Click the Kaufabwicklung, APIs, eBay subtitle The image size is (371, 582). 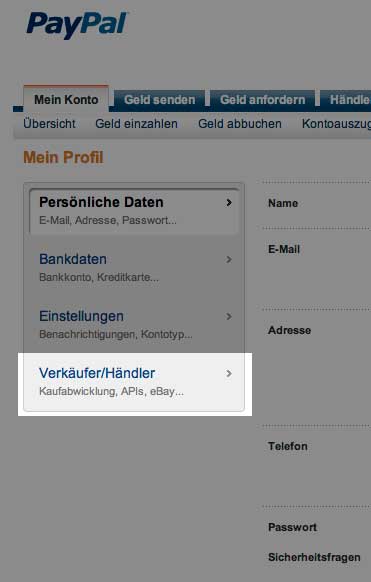pyautogui.click(x=111, y=392)
